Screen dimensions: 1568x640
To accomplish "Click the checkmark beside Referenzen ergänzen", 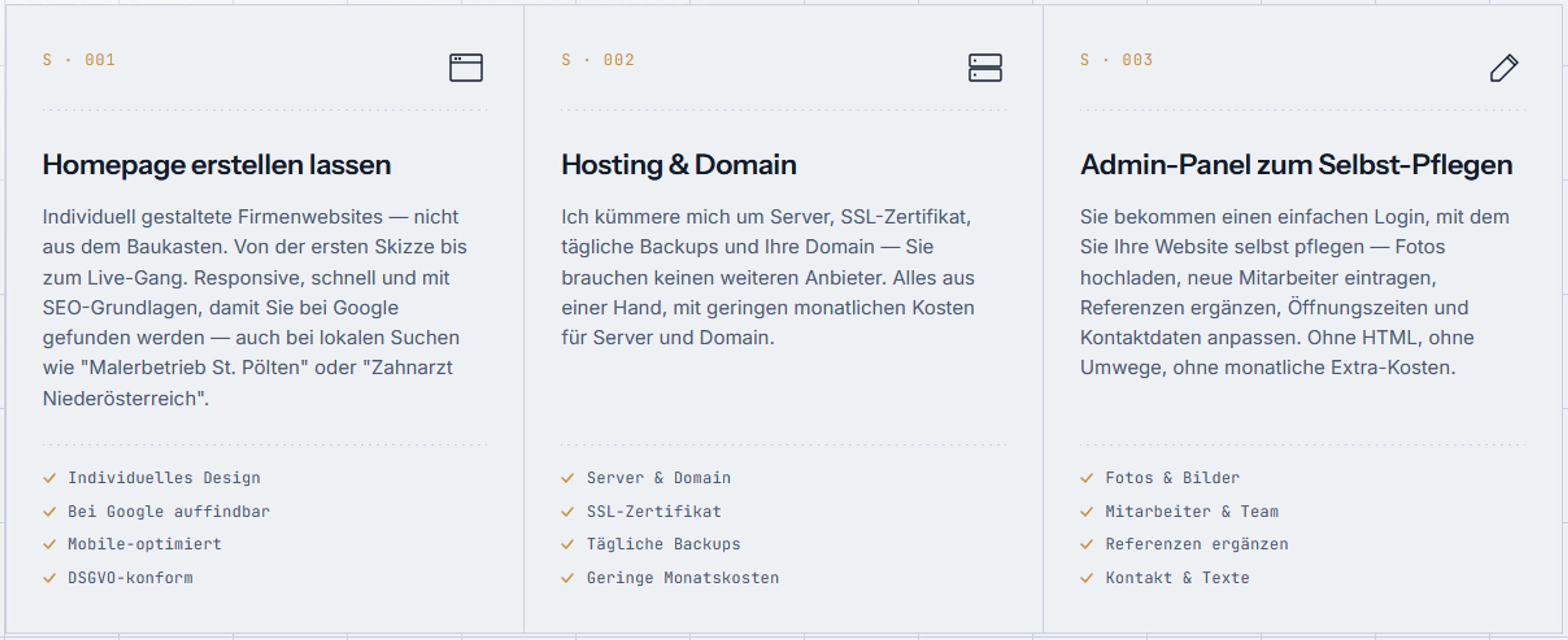I will tap(1087, 544).
